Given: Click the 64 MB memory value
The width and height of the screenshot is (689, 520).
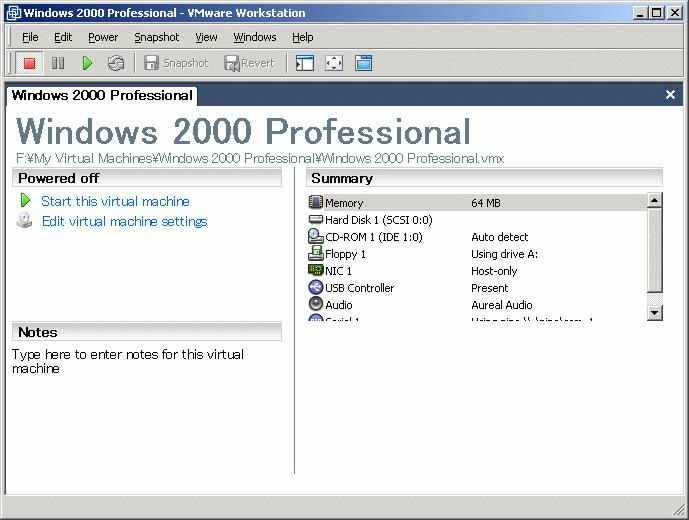Looking at the screenshot, I should click(x=486, y=203).
